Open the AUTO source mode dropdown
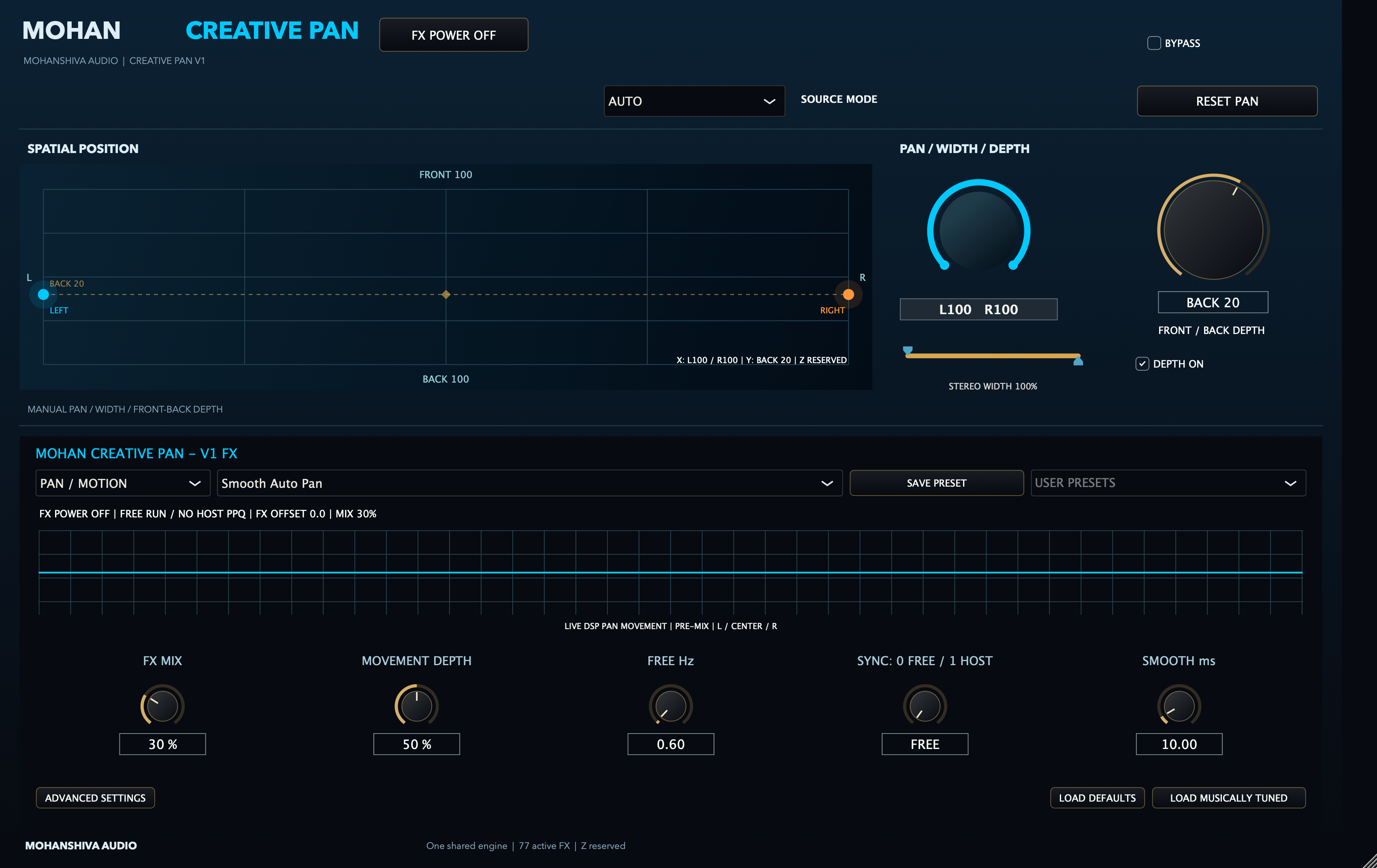The image size is (1377, 868). tap(694, 101)
